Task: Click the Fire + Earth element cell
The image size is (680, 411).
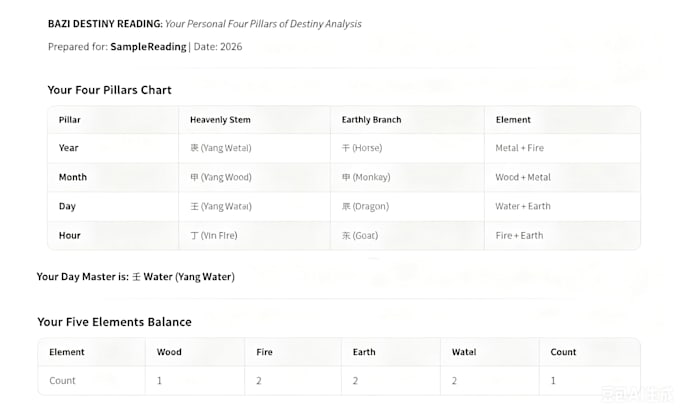Action: (519, 235)
